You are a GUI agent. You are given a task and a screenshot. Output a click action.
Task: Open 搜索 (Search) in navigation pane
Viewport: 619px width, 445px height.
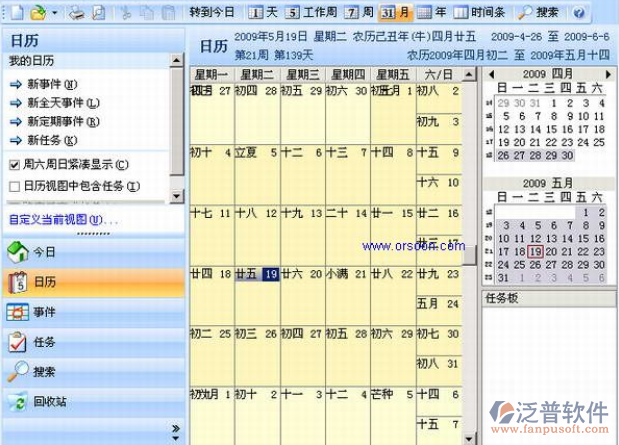(45, 372)
